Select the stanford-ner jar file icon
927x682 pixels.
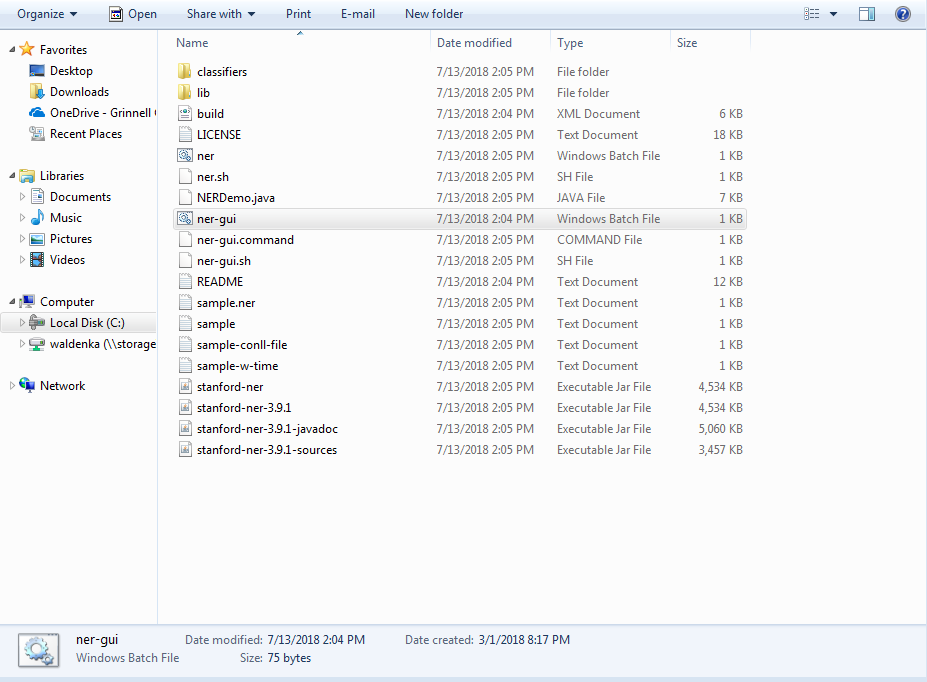[184, 387]
